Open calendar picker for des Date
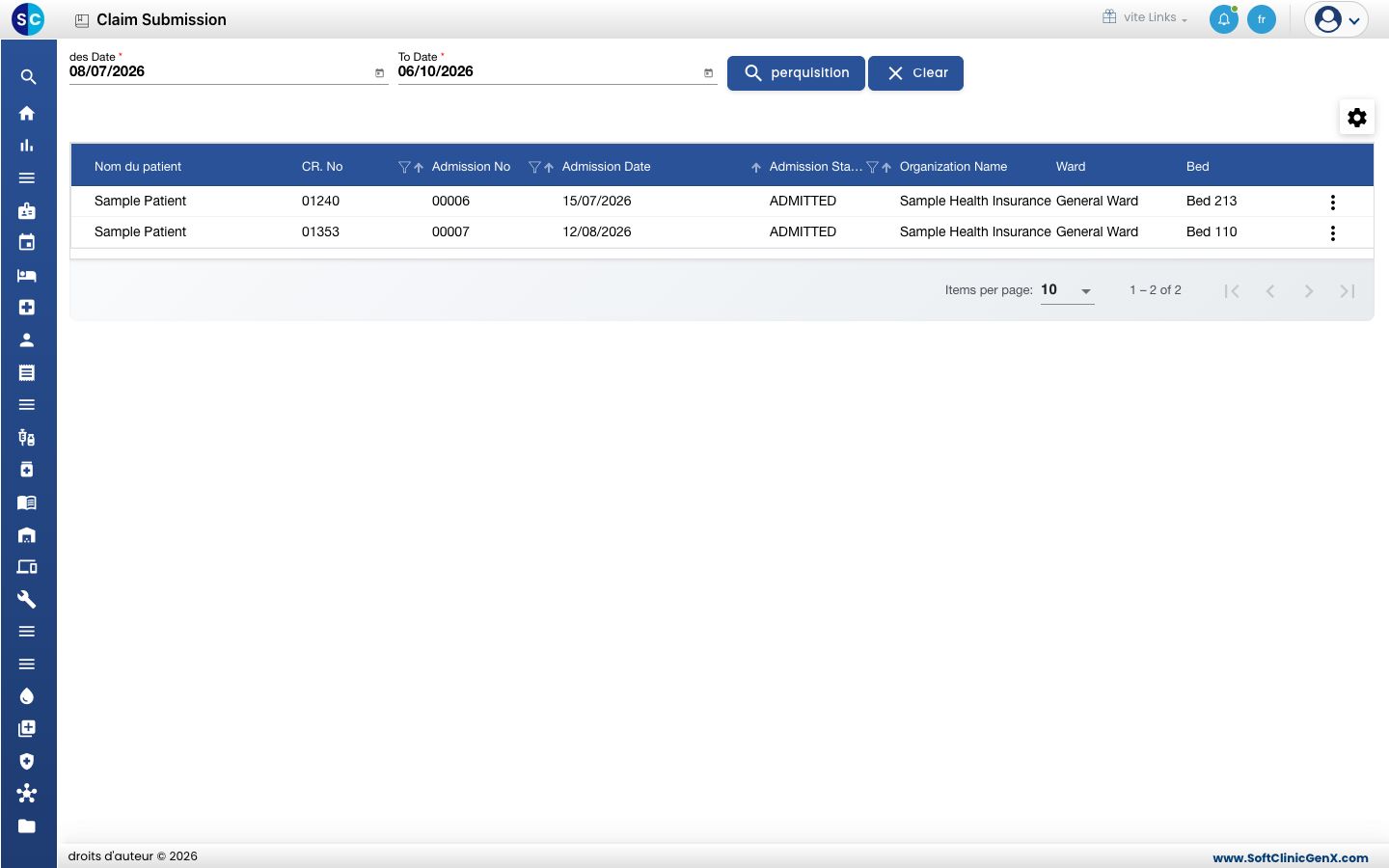The height and width of the screenshot is (868, 1389). pos(379,73)
